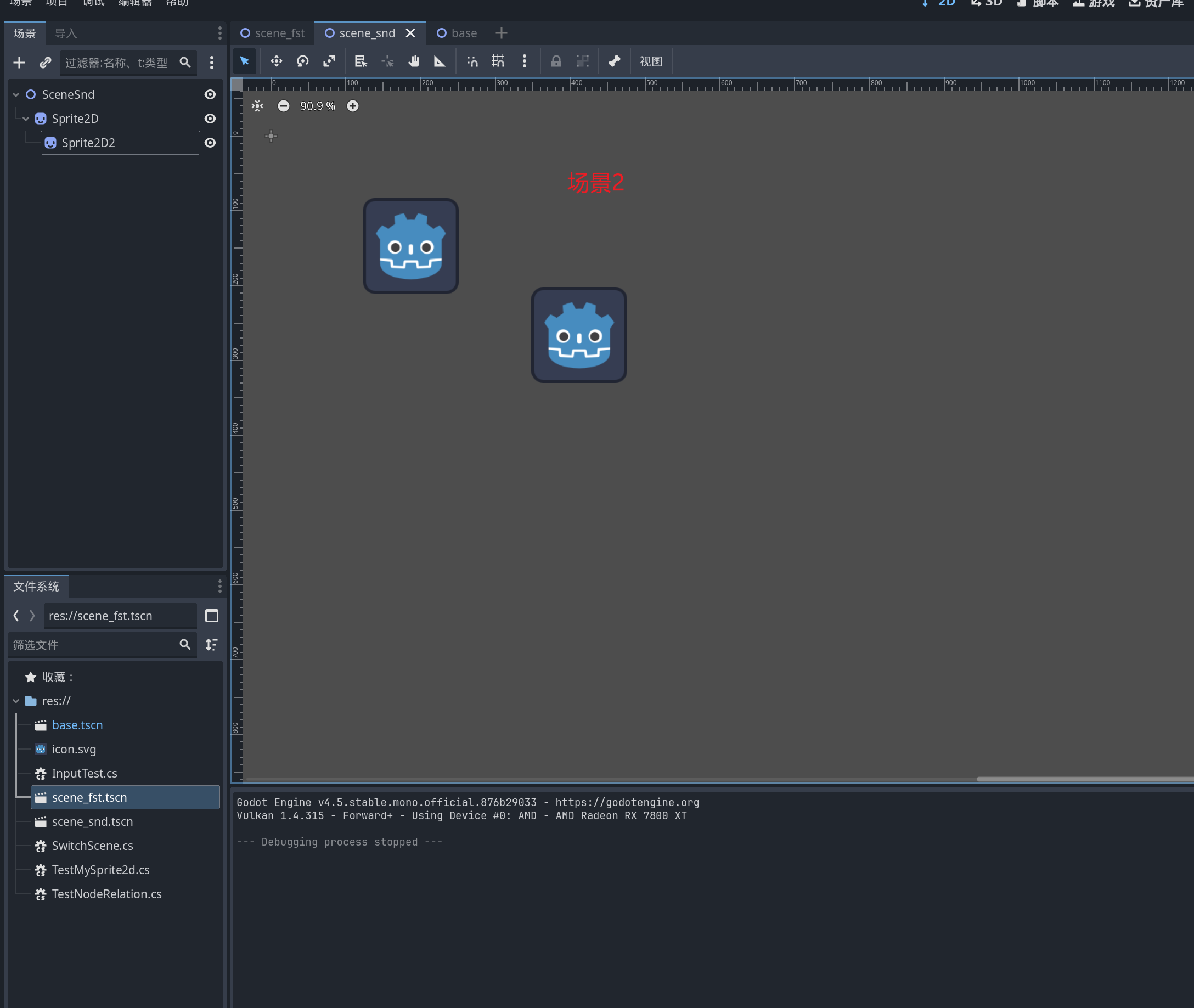The height and width of the screenshot is (1008, 1194).
Task: Instantiate a child scene via the link icon
Action: (46, 63)
